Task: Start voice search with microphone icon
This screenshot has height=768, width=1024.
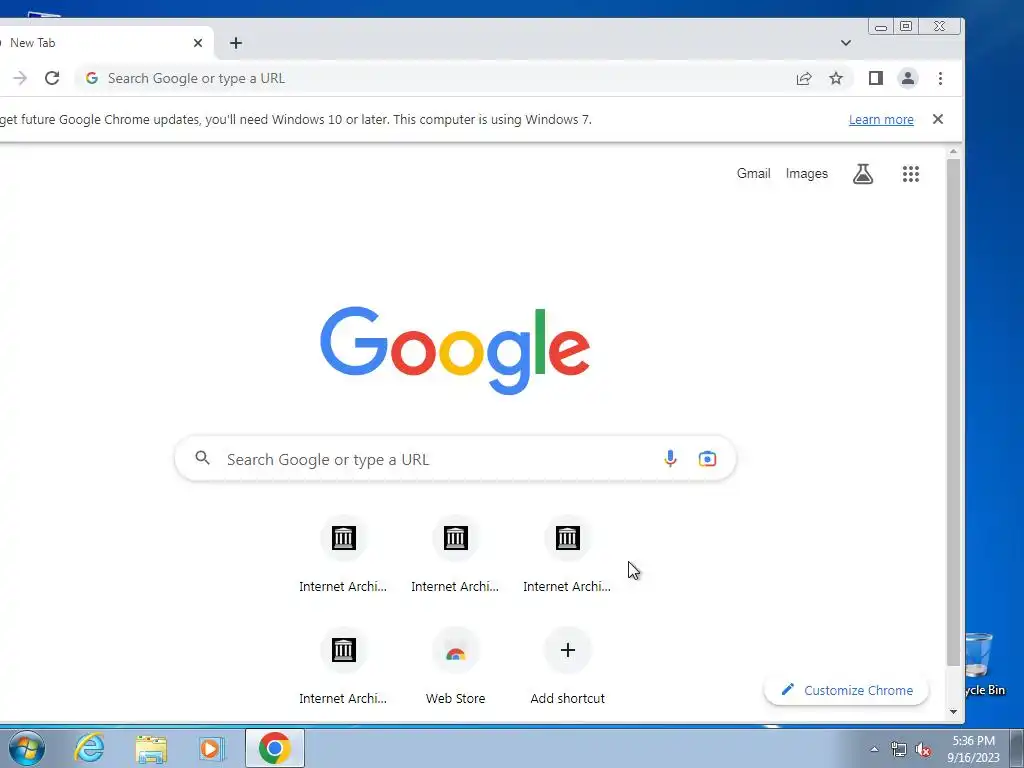Action: click(x=670, y=458)
